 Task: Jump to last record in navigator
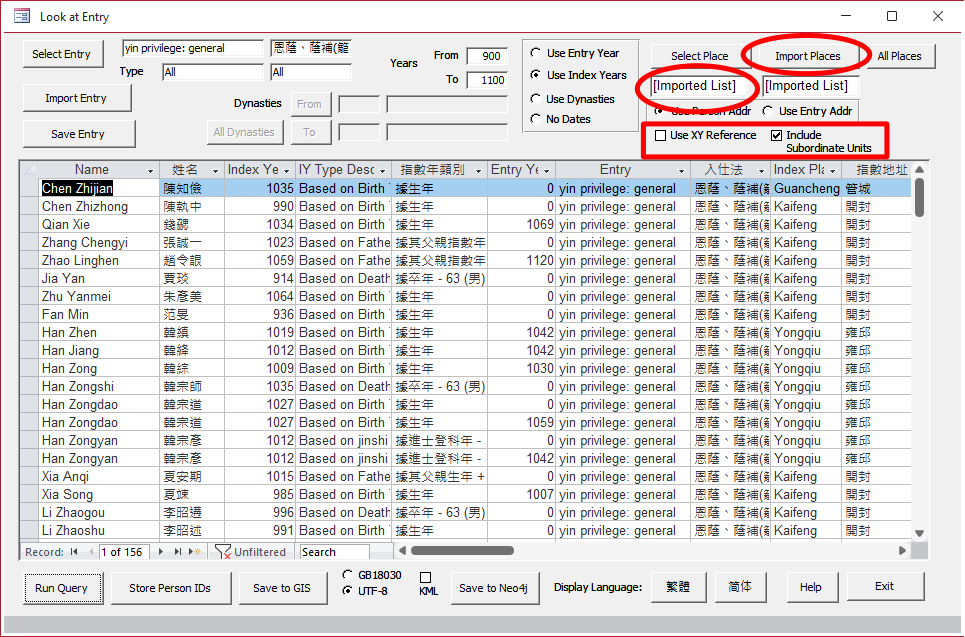[179, 552]
